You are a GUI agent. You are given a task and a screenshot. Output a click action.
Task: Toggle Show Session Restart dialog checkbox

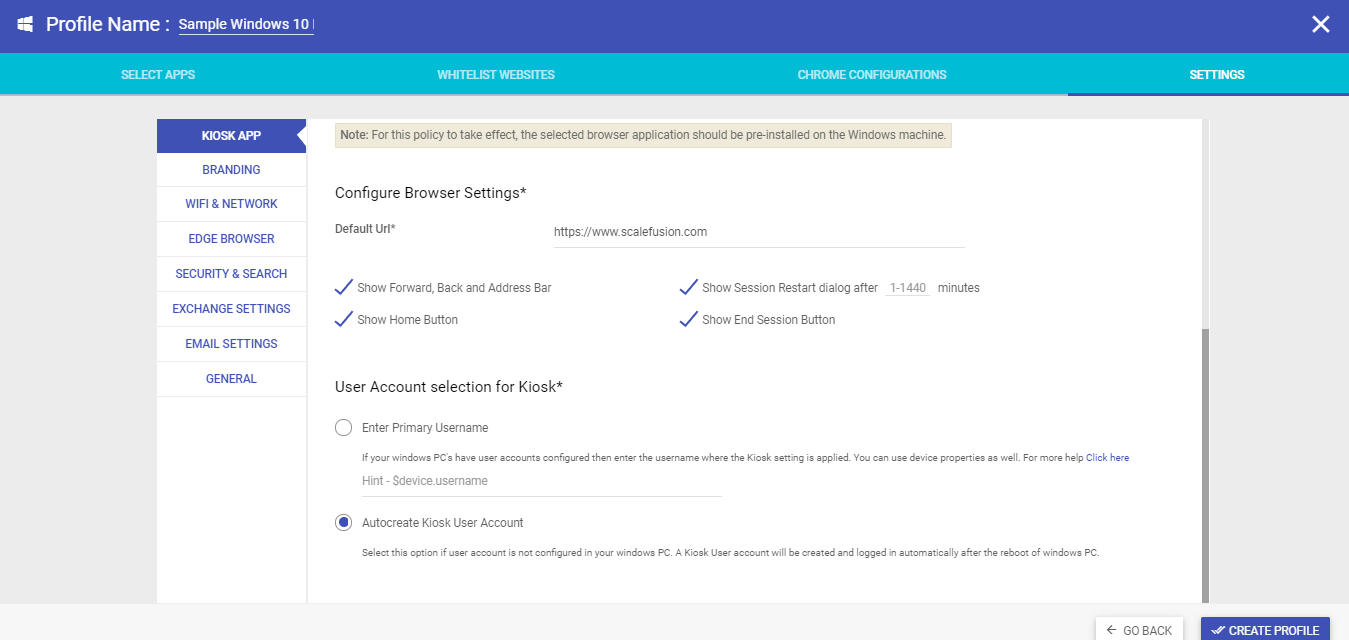[x=688, y=288]
